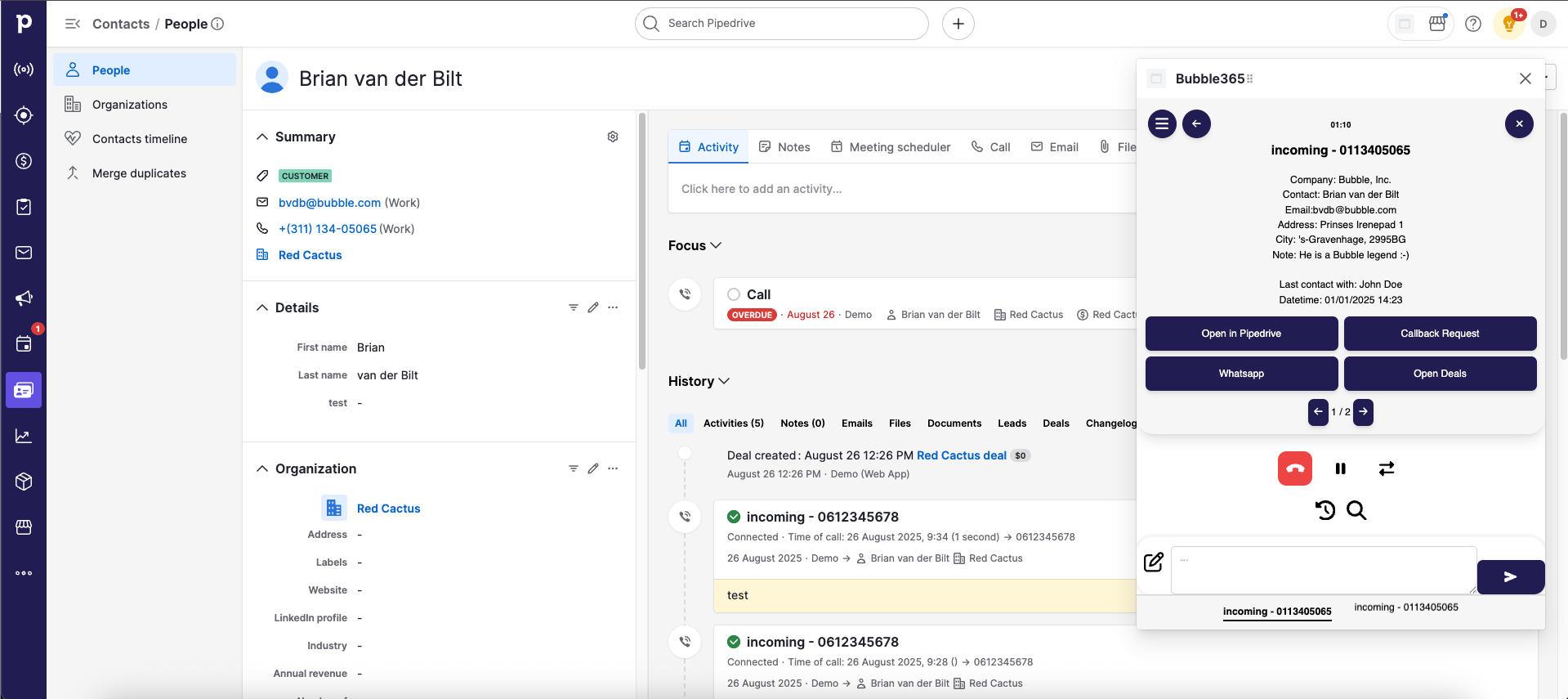Open call history icon in Bubble365
The image size is (1568, 699).
click(1325, 510)
